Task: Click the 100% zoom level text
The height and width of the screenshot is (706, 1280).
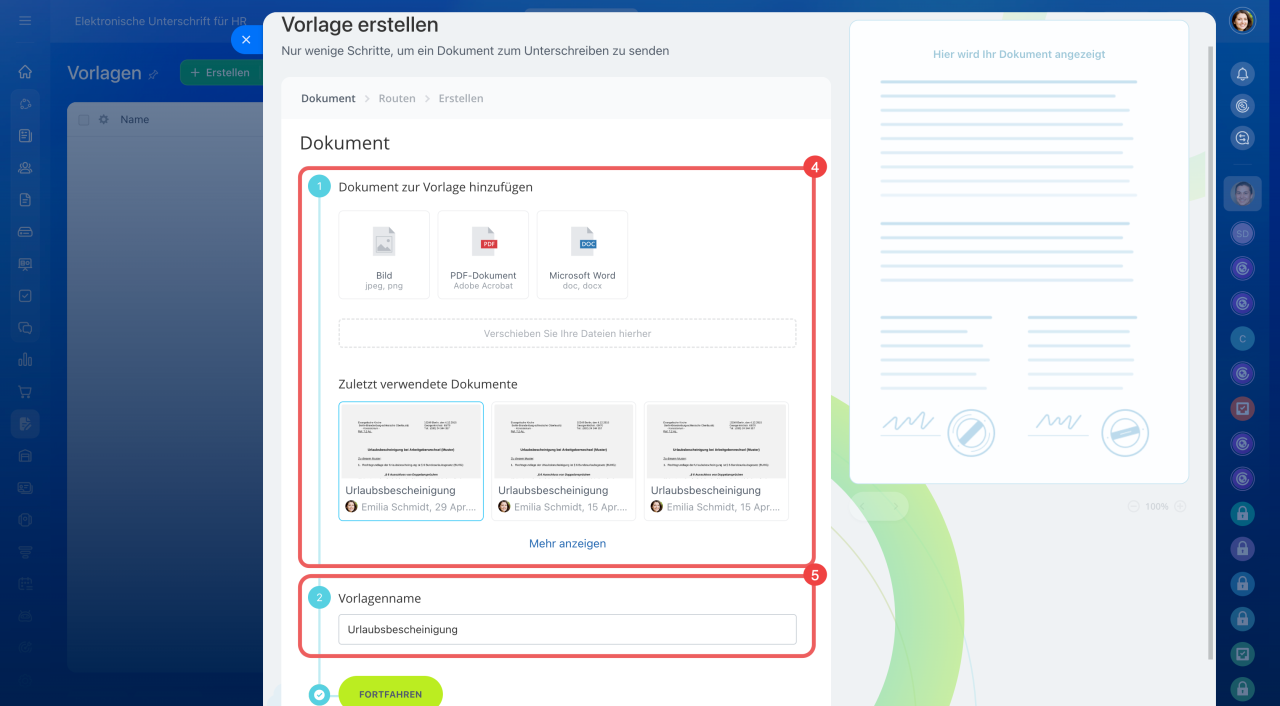Action: point(1157,507)
